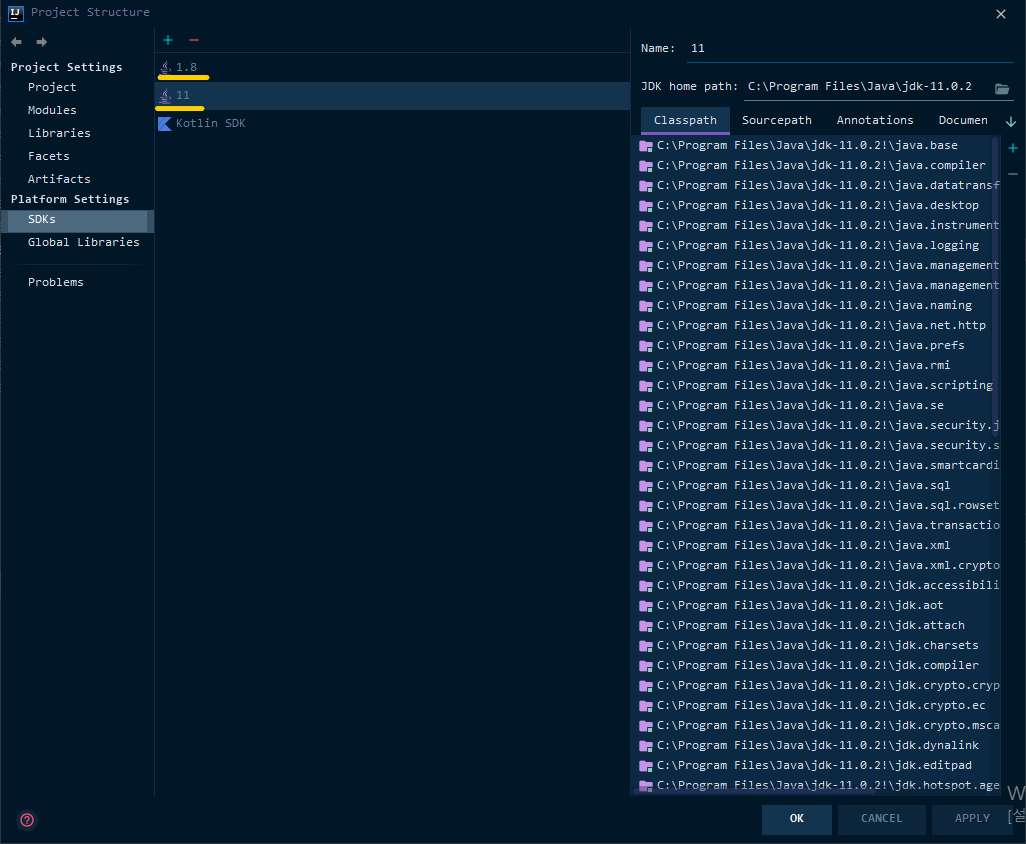Select the 1.8 JDK entry

(x=186, y=67)
